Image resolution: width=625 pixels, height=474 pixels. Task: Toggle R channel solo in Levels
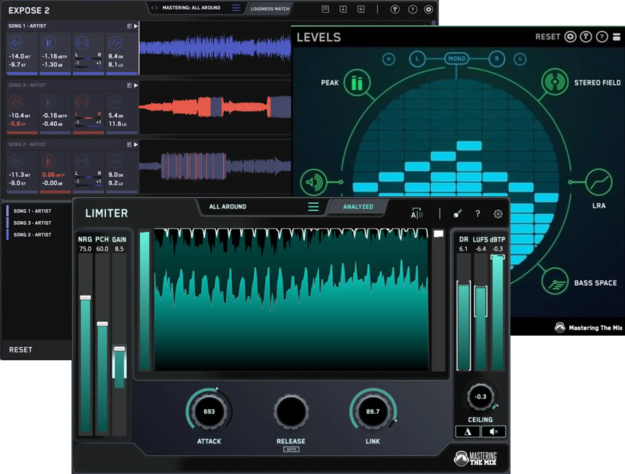(x=497, y=59)
